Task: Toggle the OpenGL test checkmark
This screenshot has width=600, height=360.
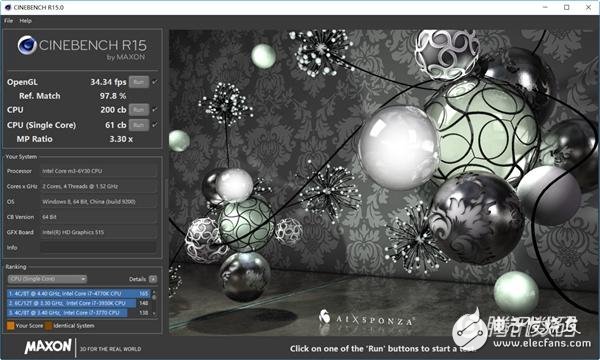Action: [155, 82]
